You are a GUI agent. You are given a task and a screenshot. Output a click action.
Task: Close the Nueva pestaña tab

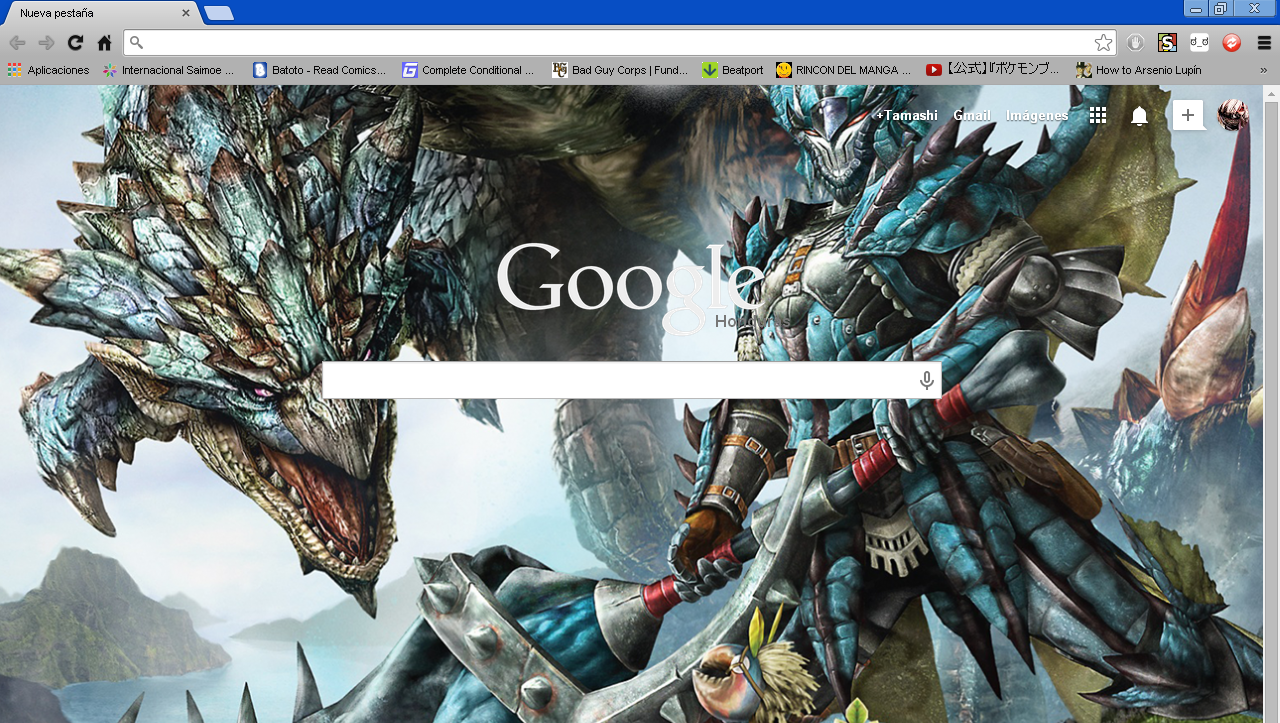[186, 13]
